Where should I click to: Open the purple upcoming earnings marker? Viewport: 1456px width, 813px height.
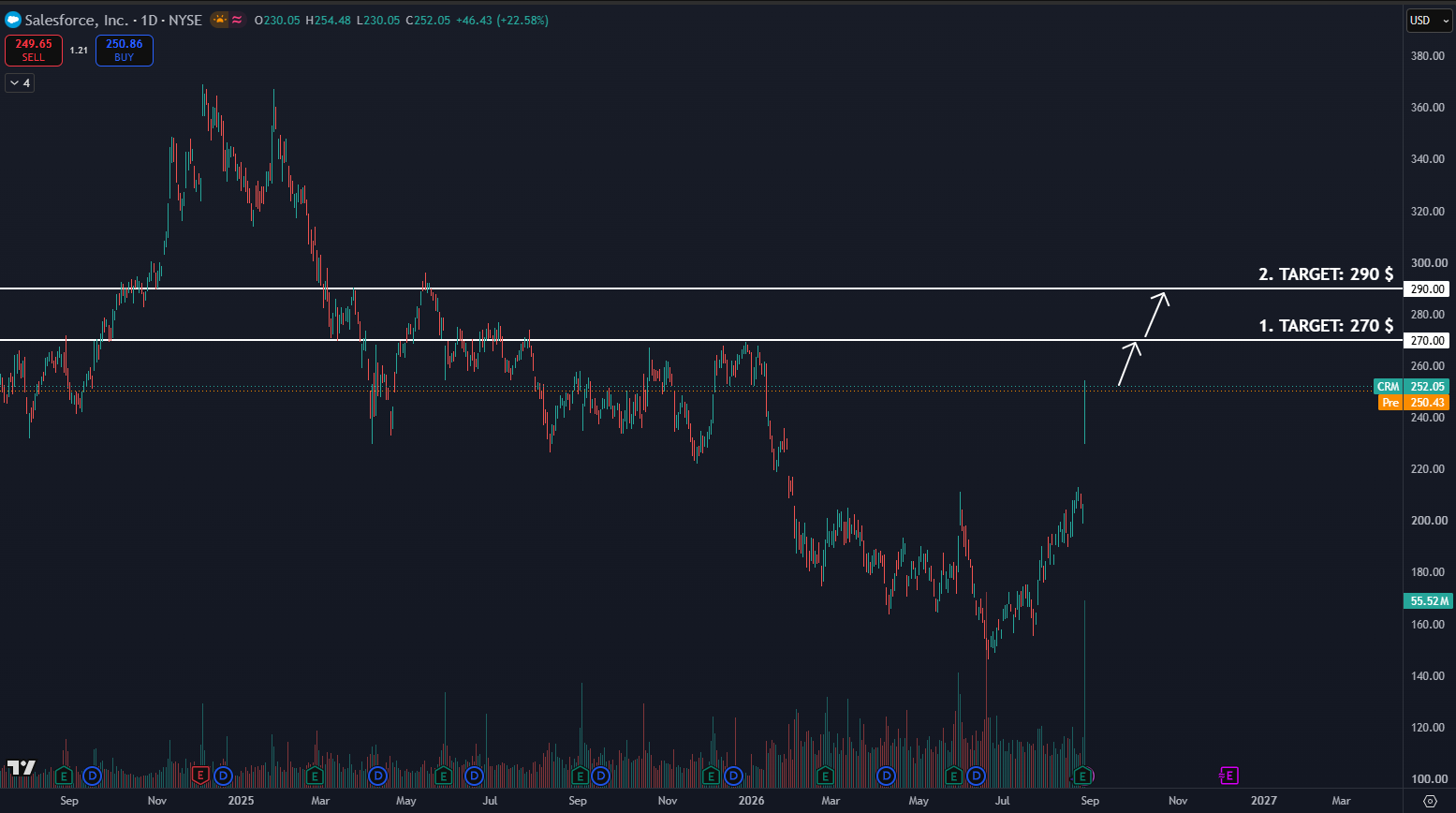[1228, 776]
